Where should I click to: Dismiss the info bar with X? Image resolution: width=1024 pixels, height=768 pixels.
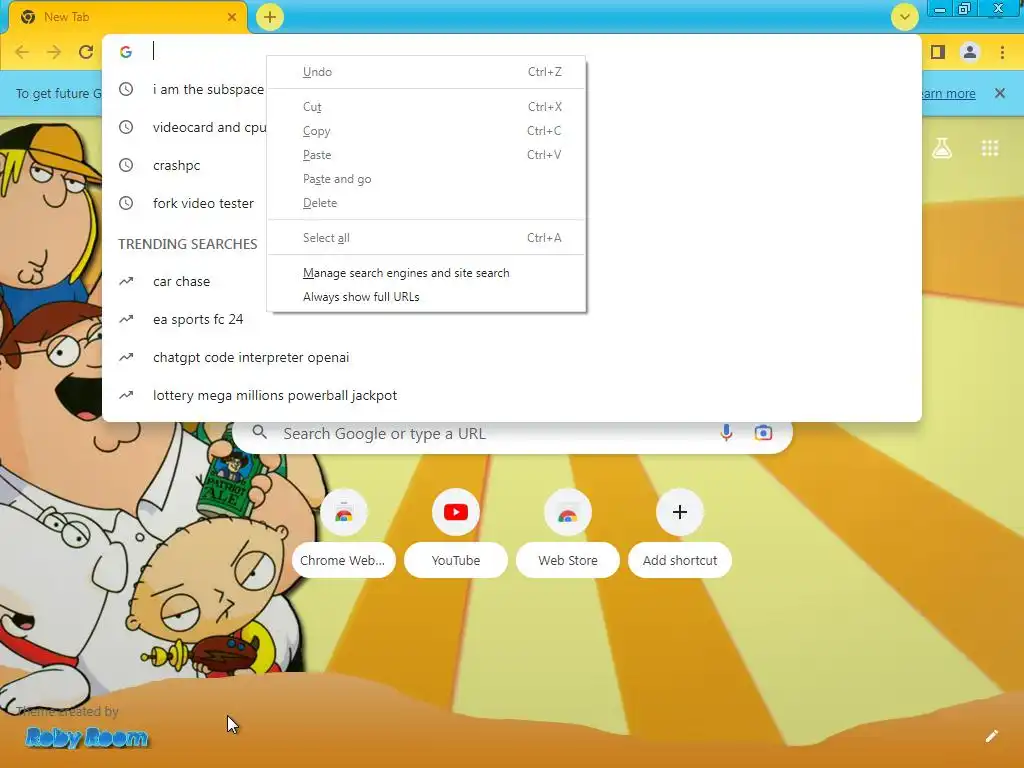coord(1000,93)
